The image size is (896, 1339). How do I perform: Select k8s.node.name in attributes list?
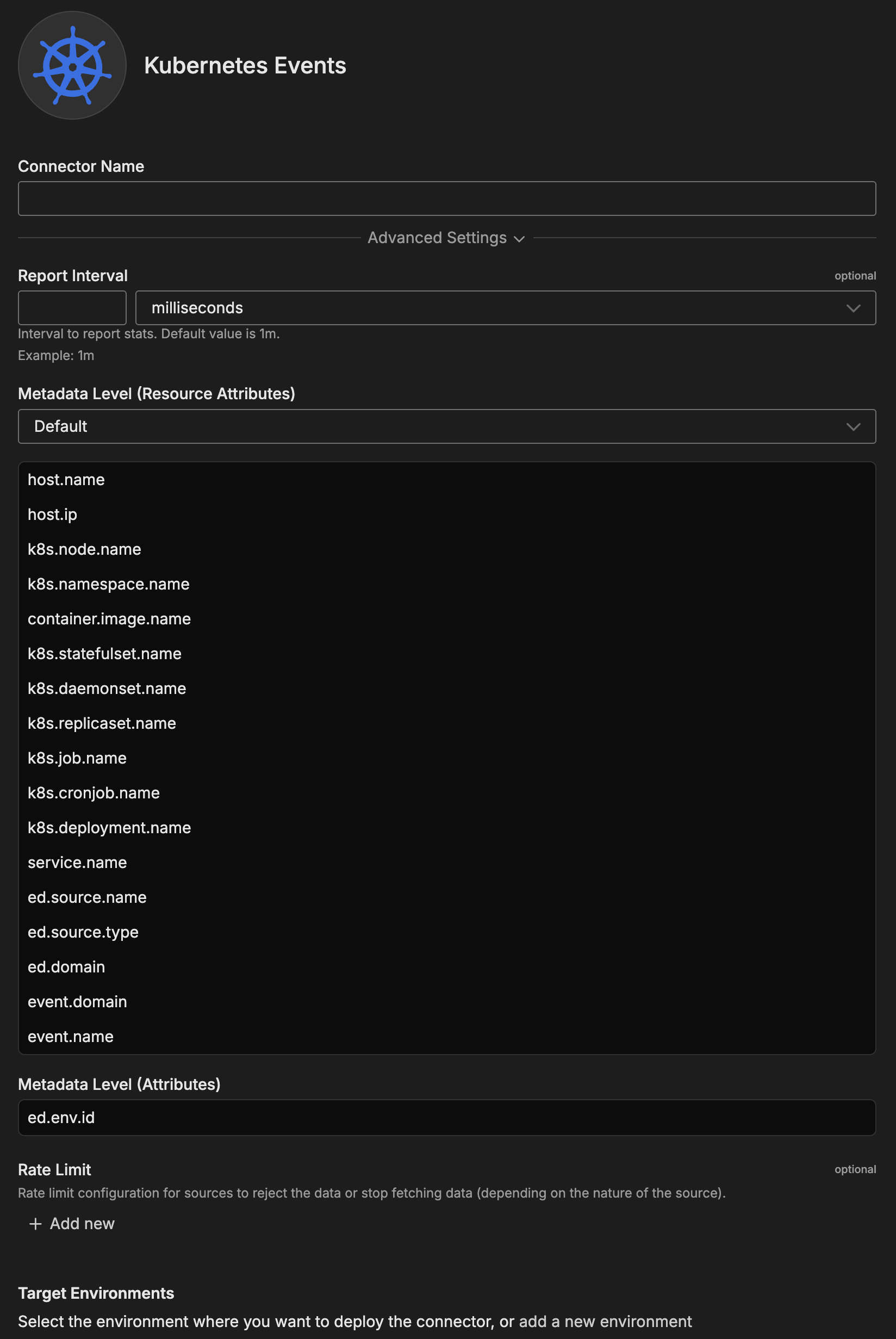[85, 549]
